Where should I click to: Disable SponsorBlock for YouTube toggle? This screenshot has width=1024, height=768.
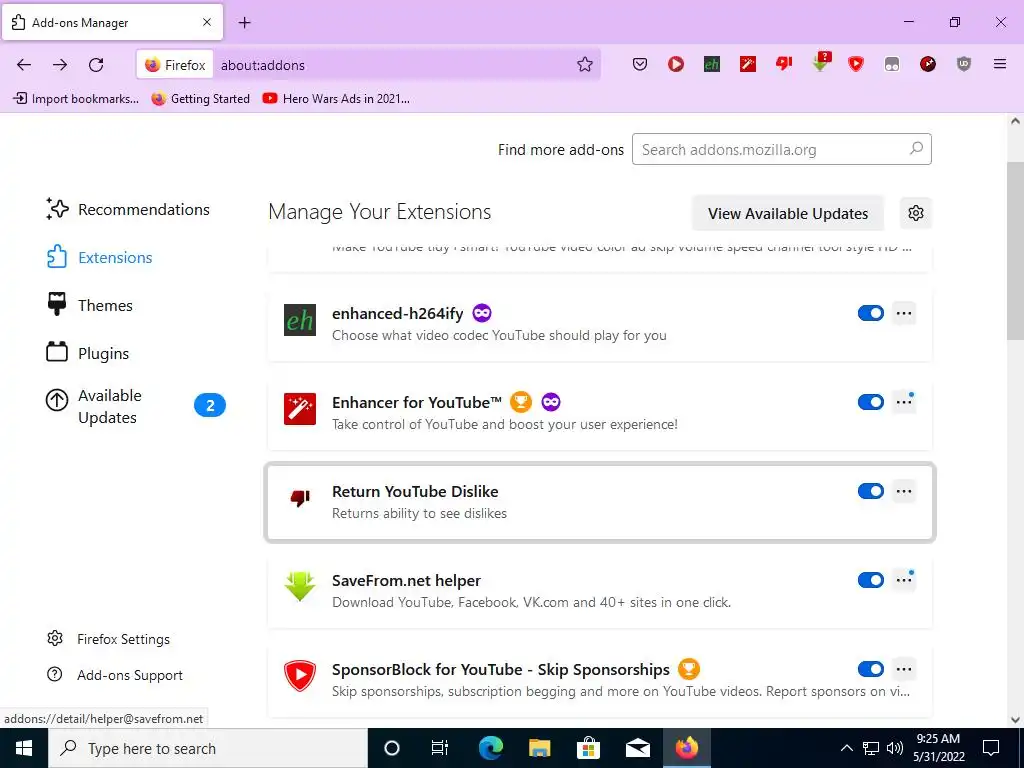click(x=871, y=669)
